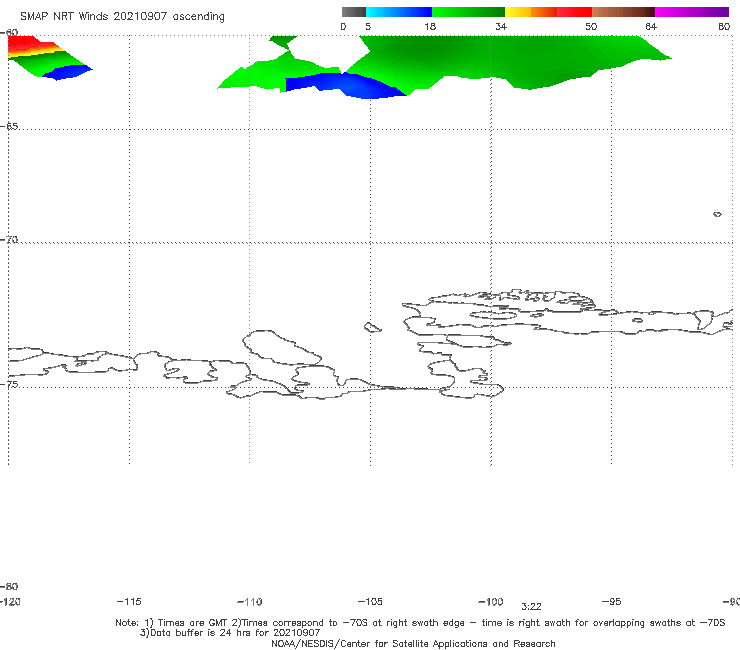Click the swath time label '3:22'
The width and height of the screenshot is (740, 650).
click(x=531, y=607)
